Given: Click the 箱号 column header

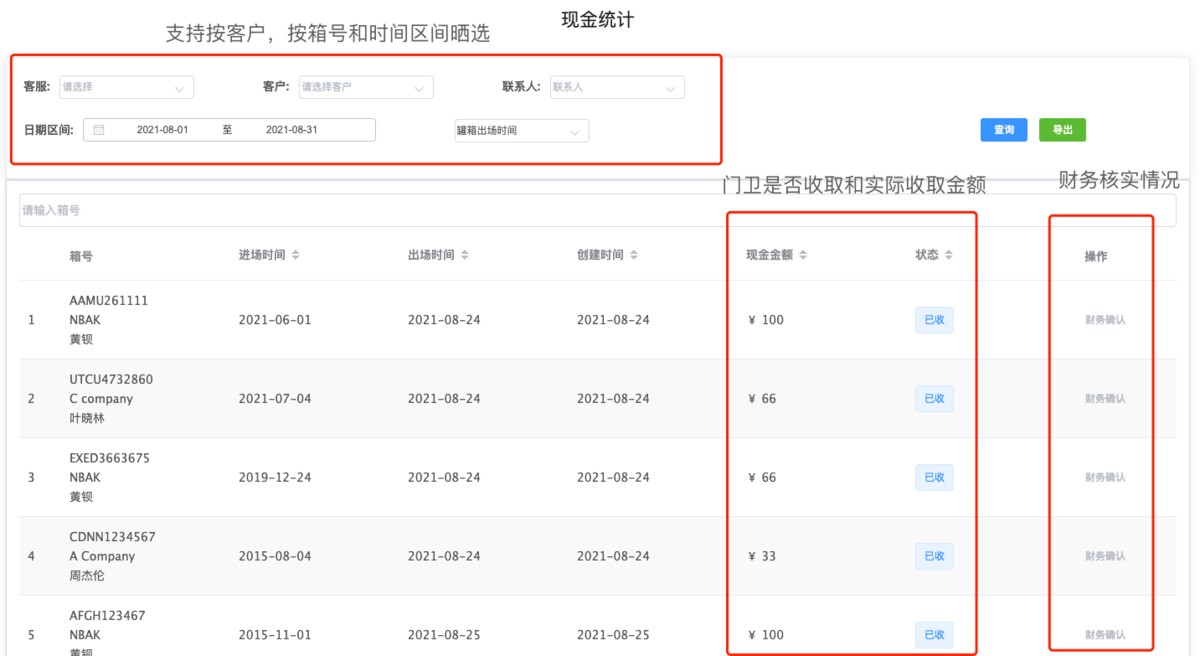Looking at the screenshot, I should click(81, 256).
